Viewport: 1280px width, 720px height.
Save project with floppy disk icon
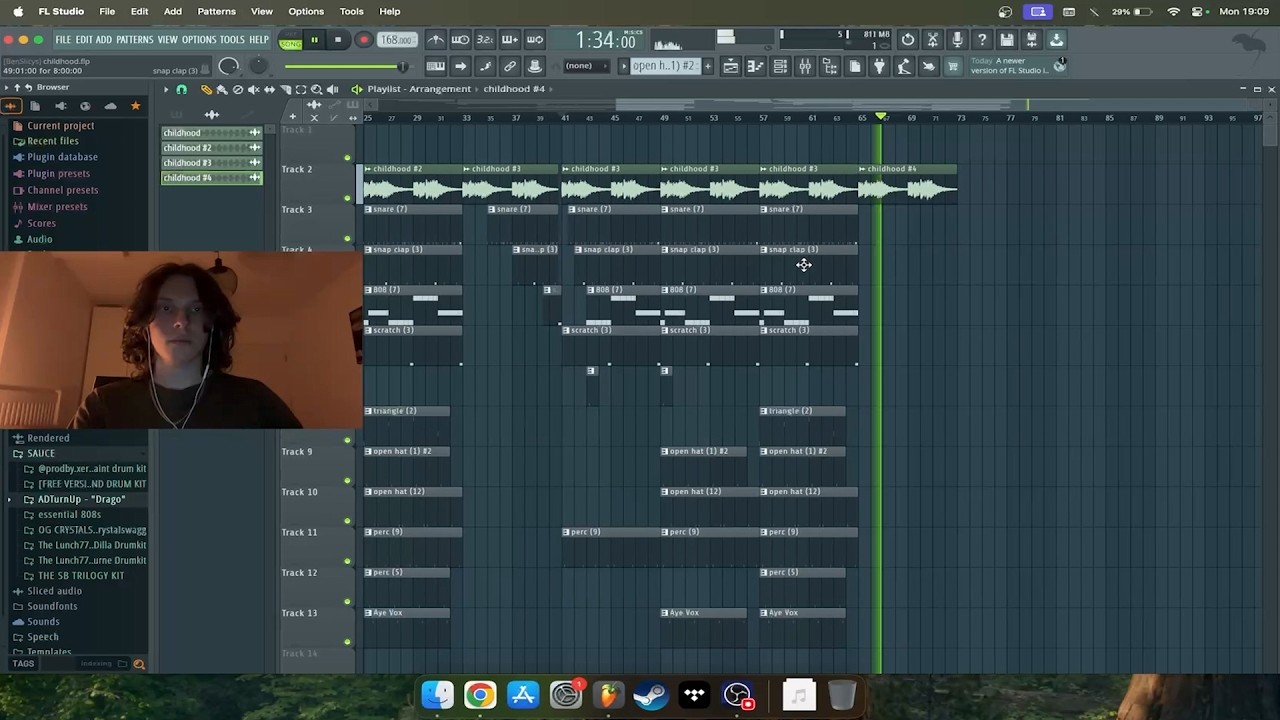coord(1007,40)
